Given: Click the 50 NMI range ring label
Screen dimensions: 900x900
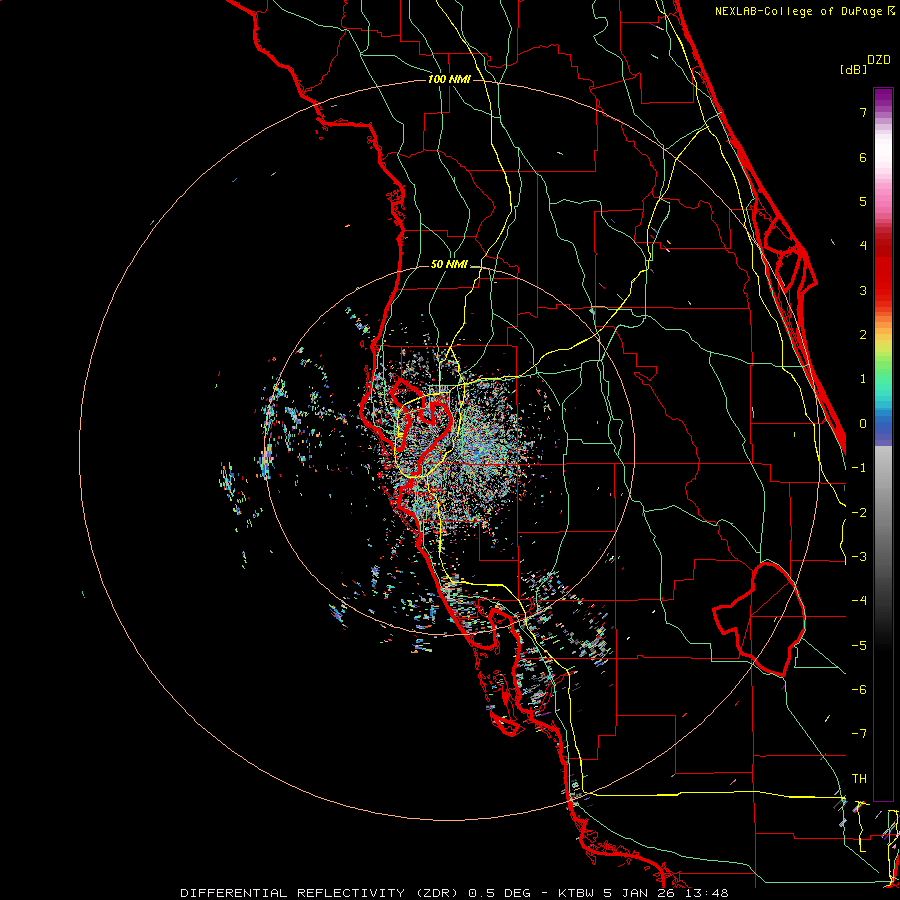Looking at the screenshot, I should click(x=449, y=265).
